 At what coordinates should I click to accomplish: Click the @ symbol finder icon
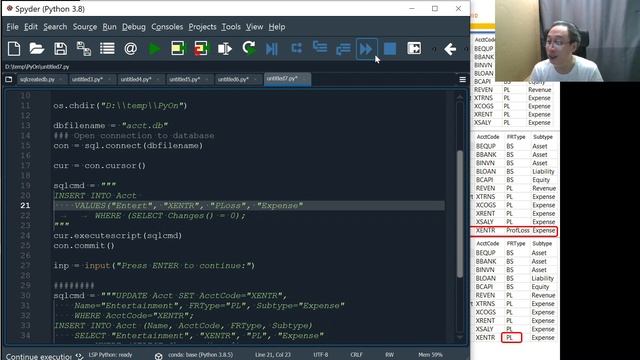[131, 49]
